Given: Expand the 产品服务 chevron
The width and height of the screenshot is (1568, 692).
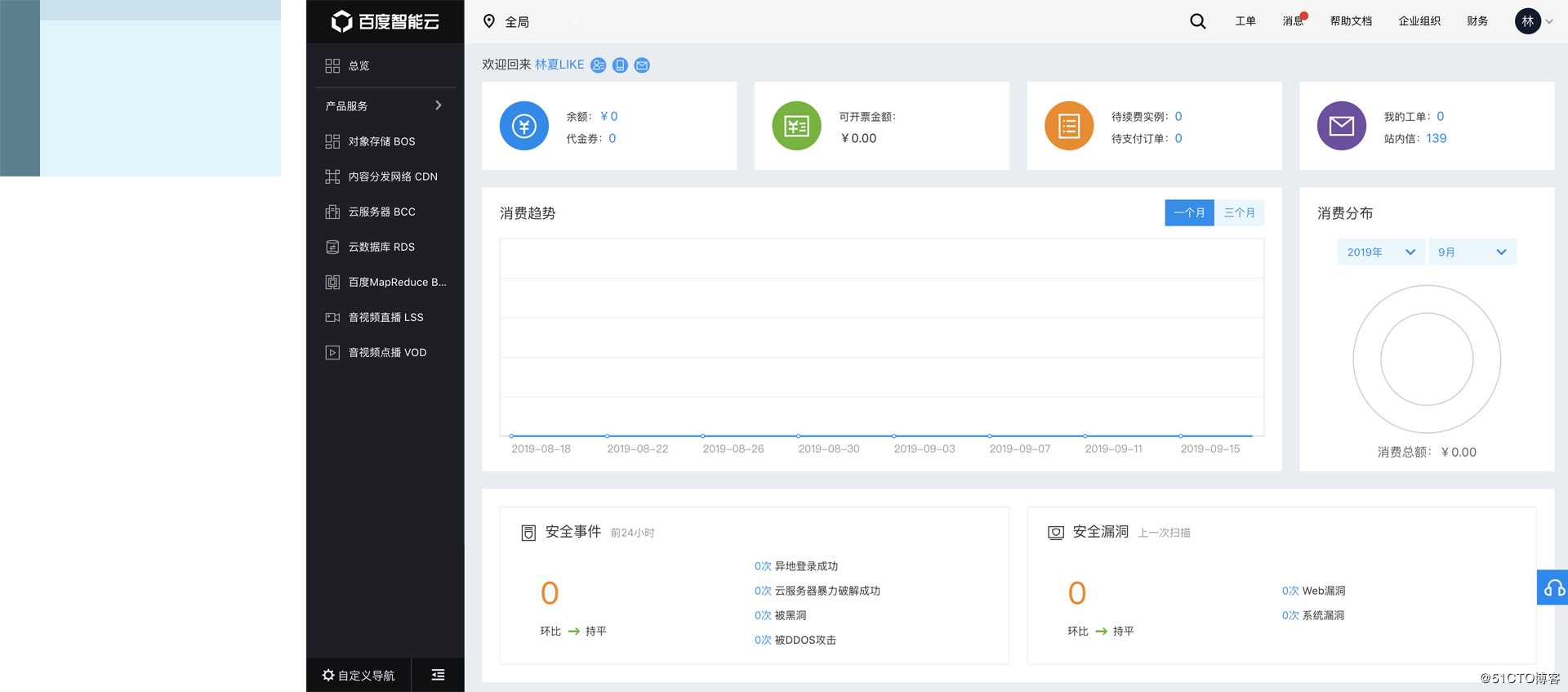Looking at the screenshot, I should point(439,105).
